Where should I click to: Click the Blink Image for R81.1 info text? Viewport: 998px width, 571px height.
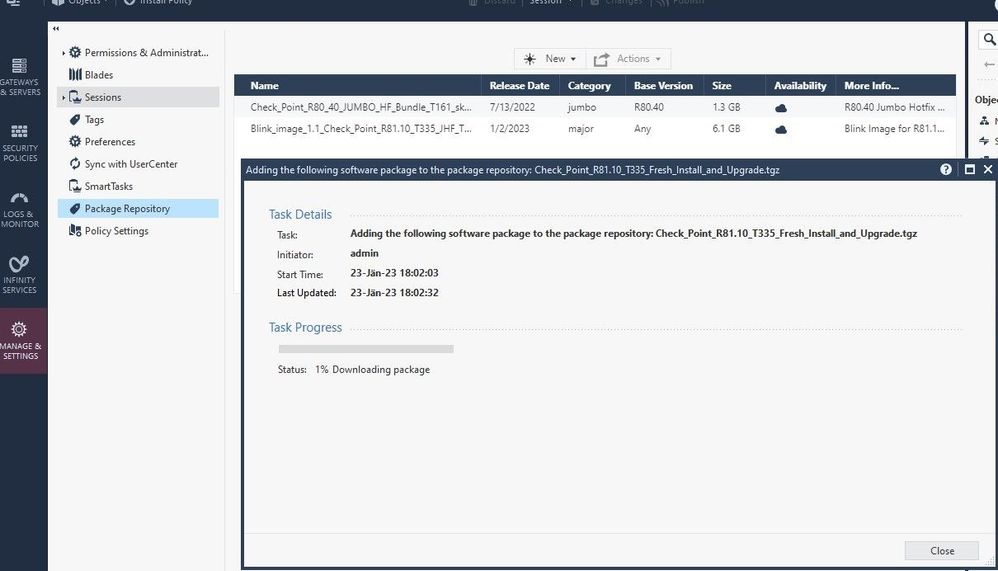pos(894,129)
